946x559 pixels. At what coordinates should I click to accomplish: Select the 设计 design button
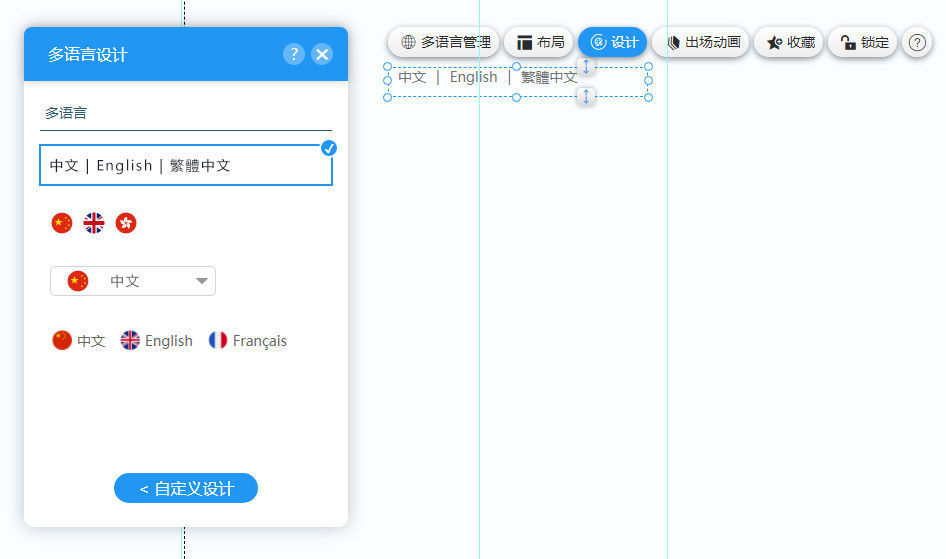tap(613, 42)
